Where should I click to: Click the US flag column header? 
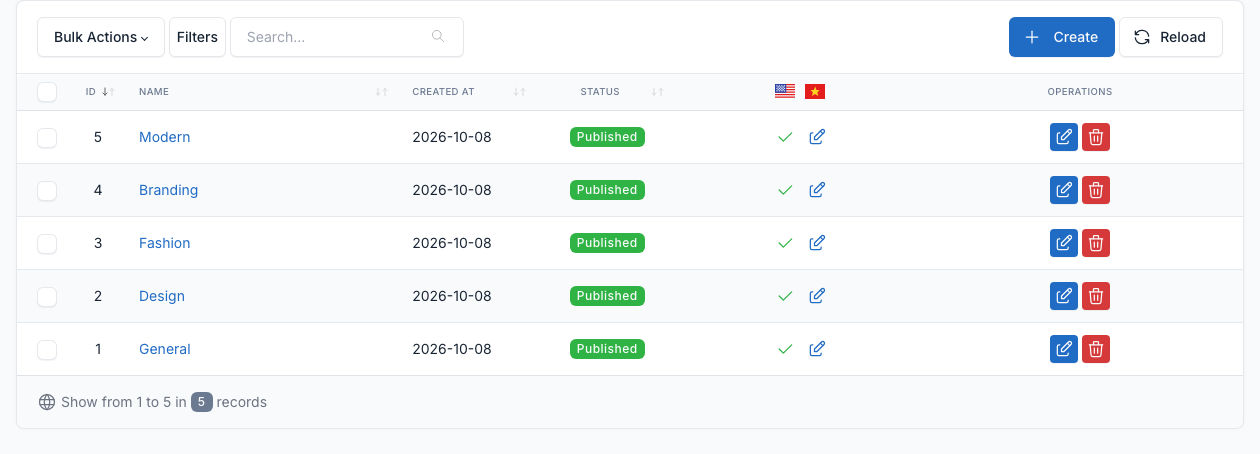(x=785, y=92)
